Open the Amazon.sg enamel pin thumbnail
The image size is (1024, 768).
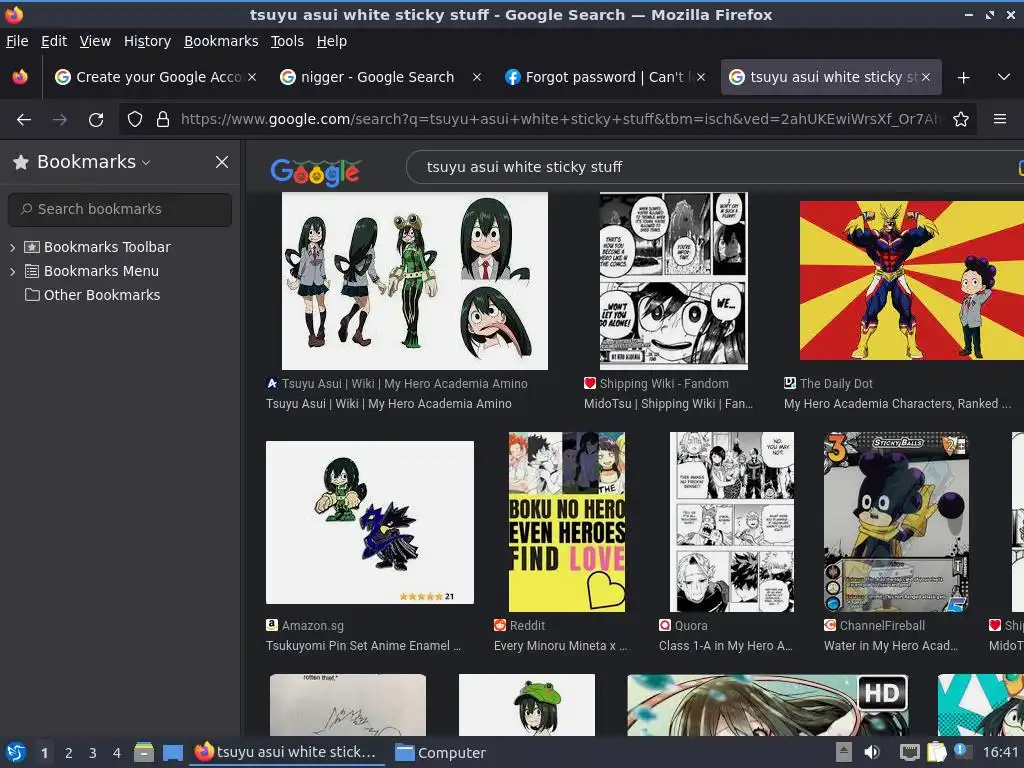[370, 522]
